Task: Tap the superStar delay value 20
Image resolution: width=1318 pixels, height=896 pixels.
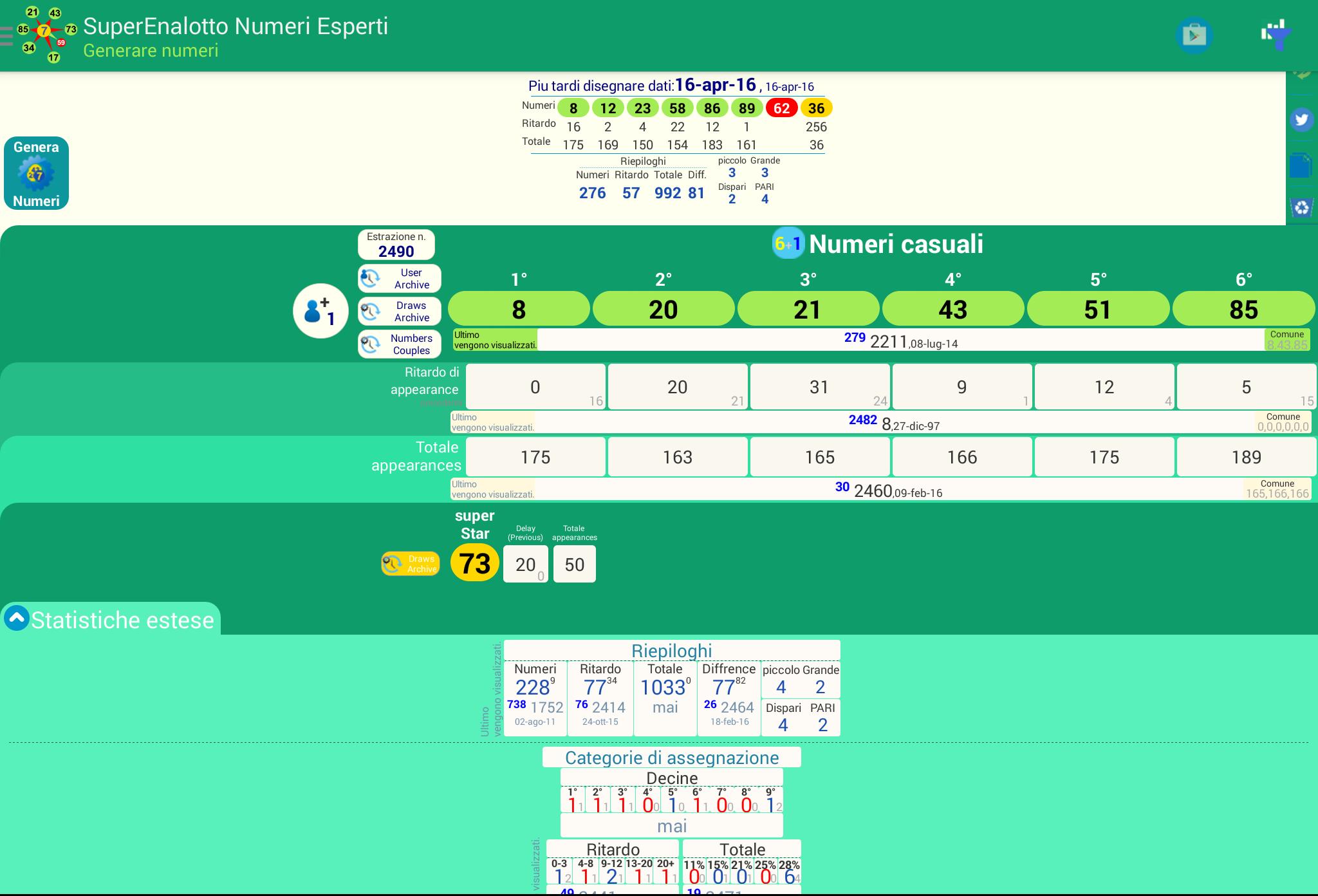Action: click(x=526, y=564)
